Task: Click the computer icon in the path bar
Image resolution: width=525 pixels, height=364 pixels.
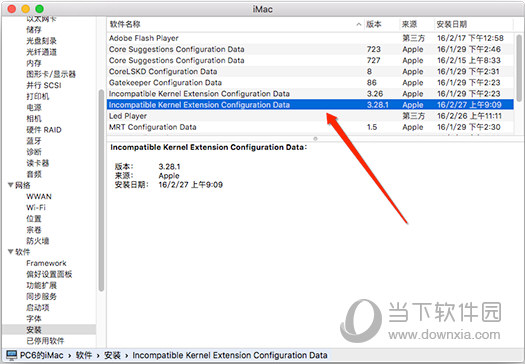Action: click(11, 355)
